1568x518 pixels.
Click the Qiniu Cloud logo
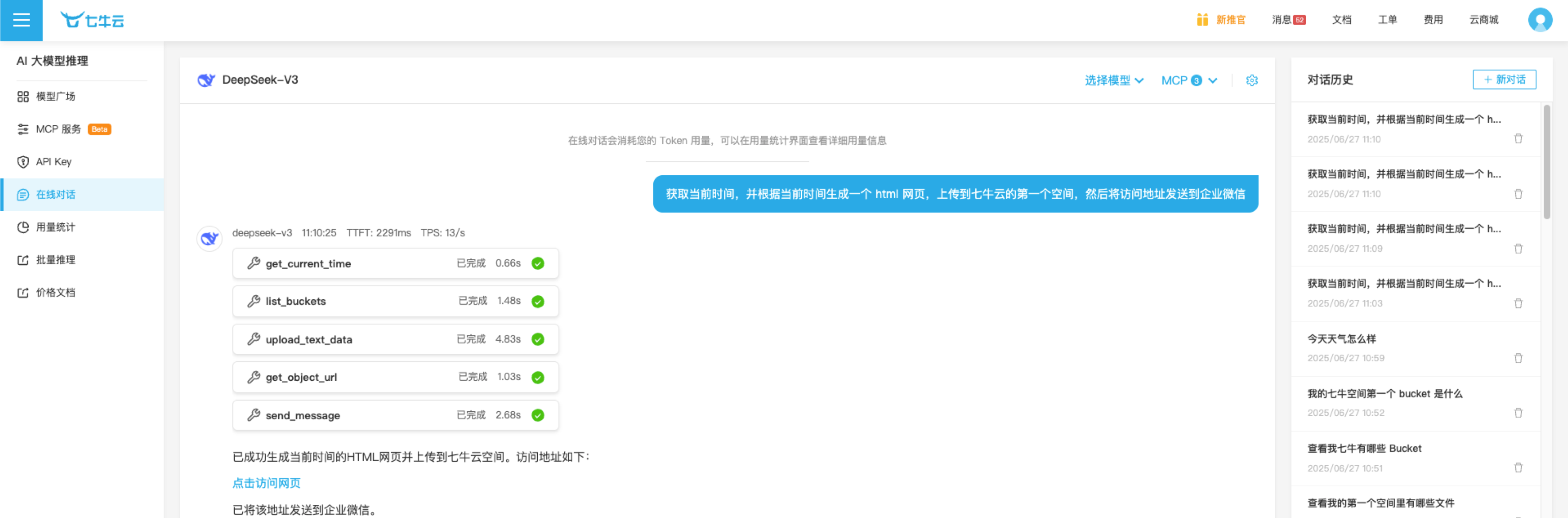(x=92, y=20)
